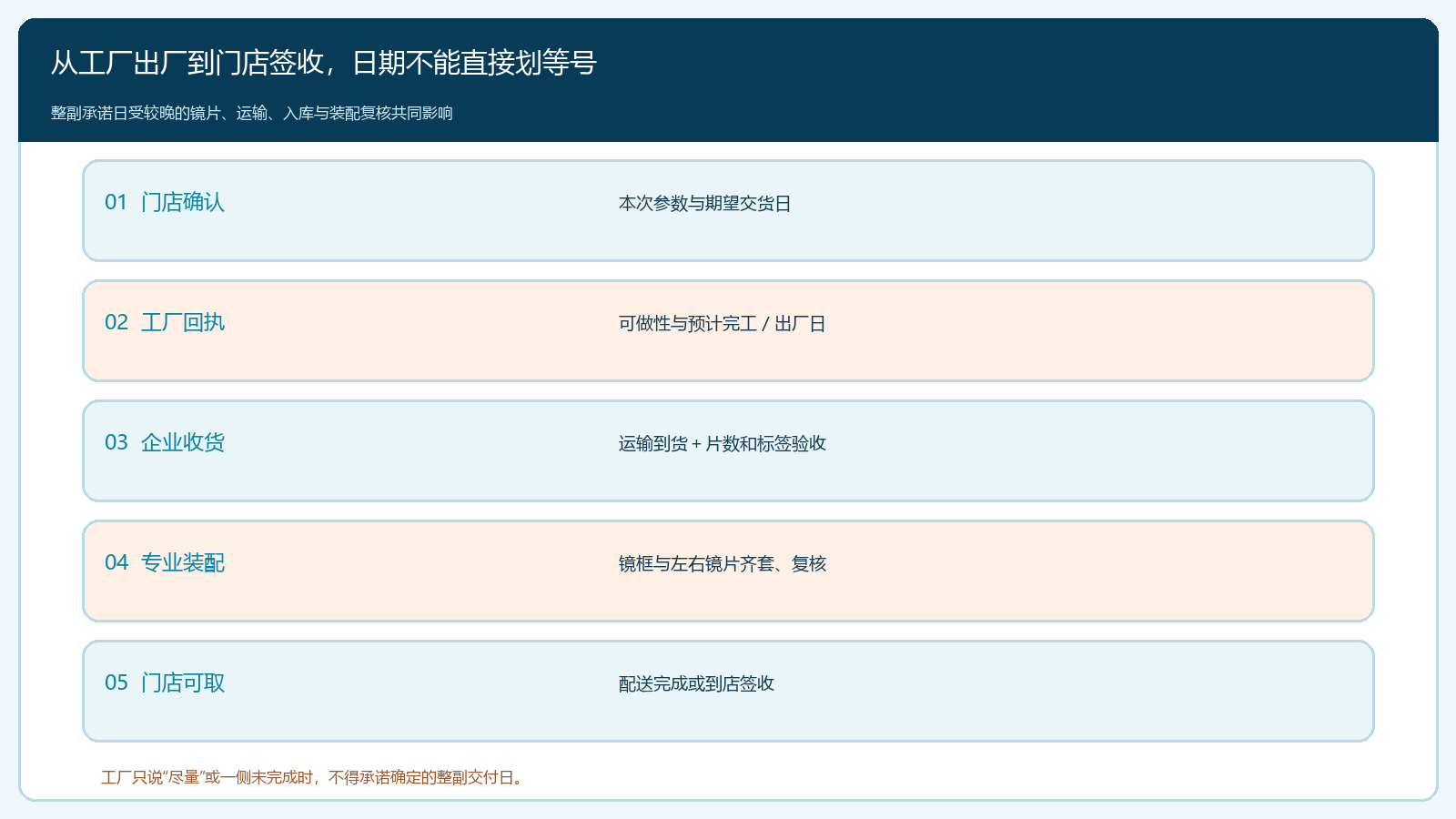
Task: Click the slide title 从工厂出厂到门店签收，日期不能直接划等号
Action: pyautogui.click(x=324, y=63)
